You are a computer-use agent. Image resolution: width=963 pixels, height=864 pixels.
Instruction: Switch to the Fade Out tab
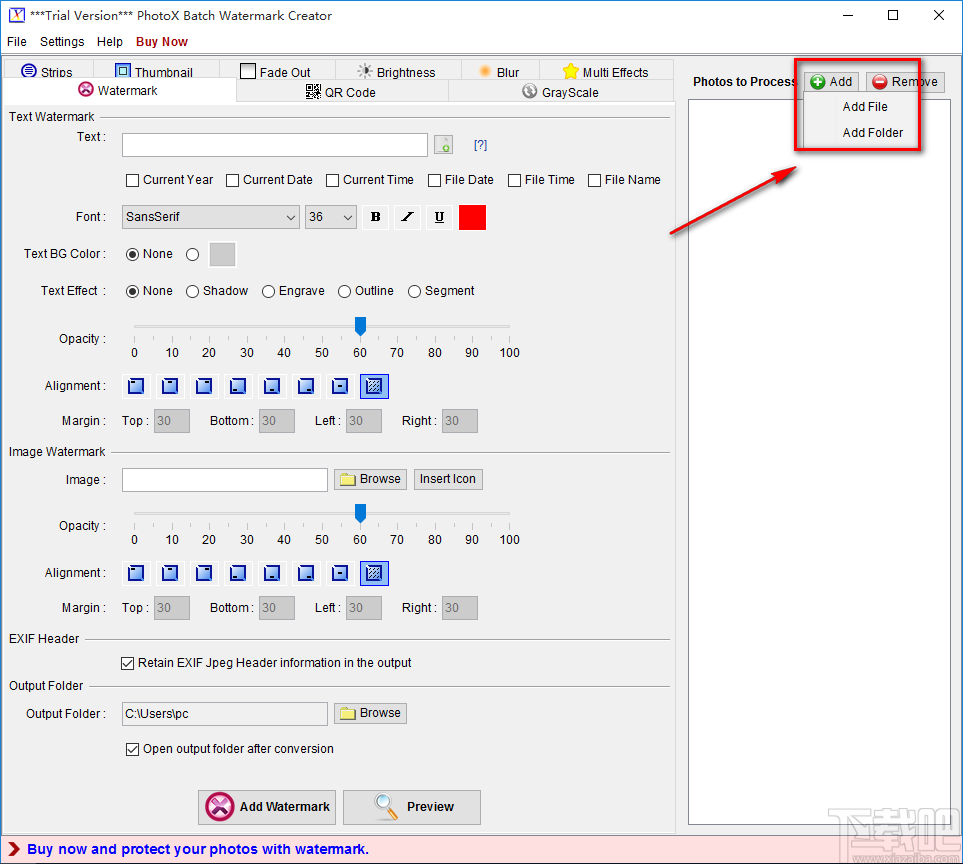click(276, 71)
